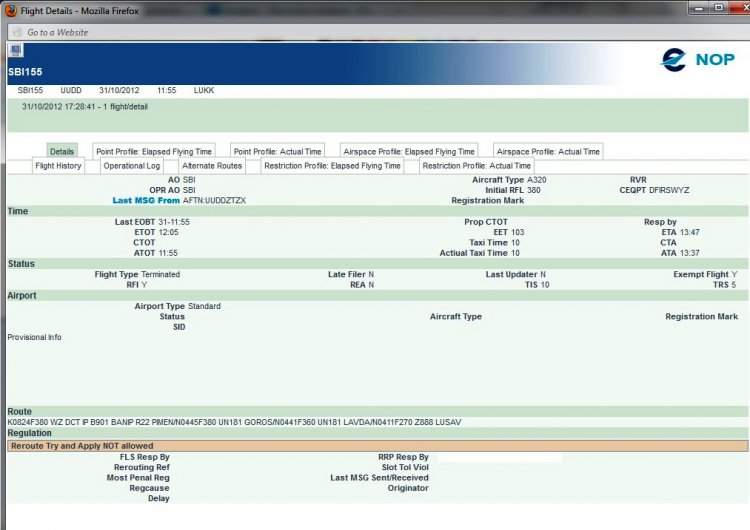Minimize the Firefox window
Screen dimensions: 750x530
click(699, 8)
